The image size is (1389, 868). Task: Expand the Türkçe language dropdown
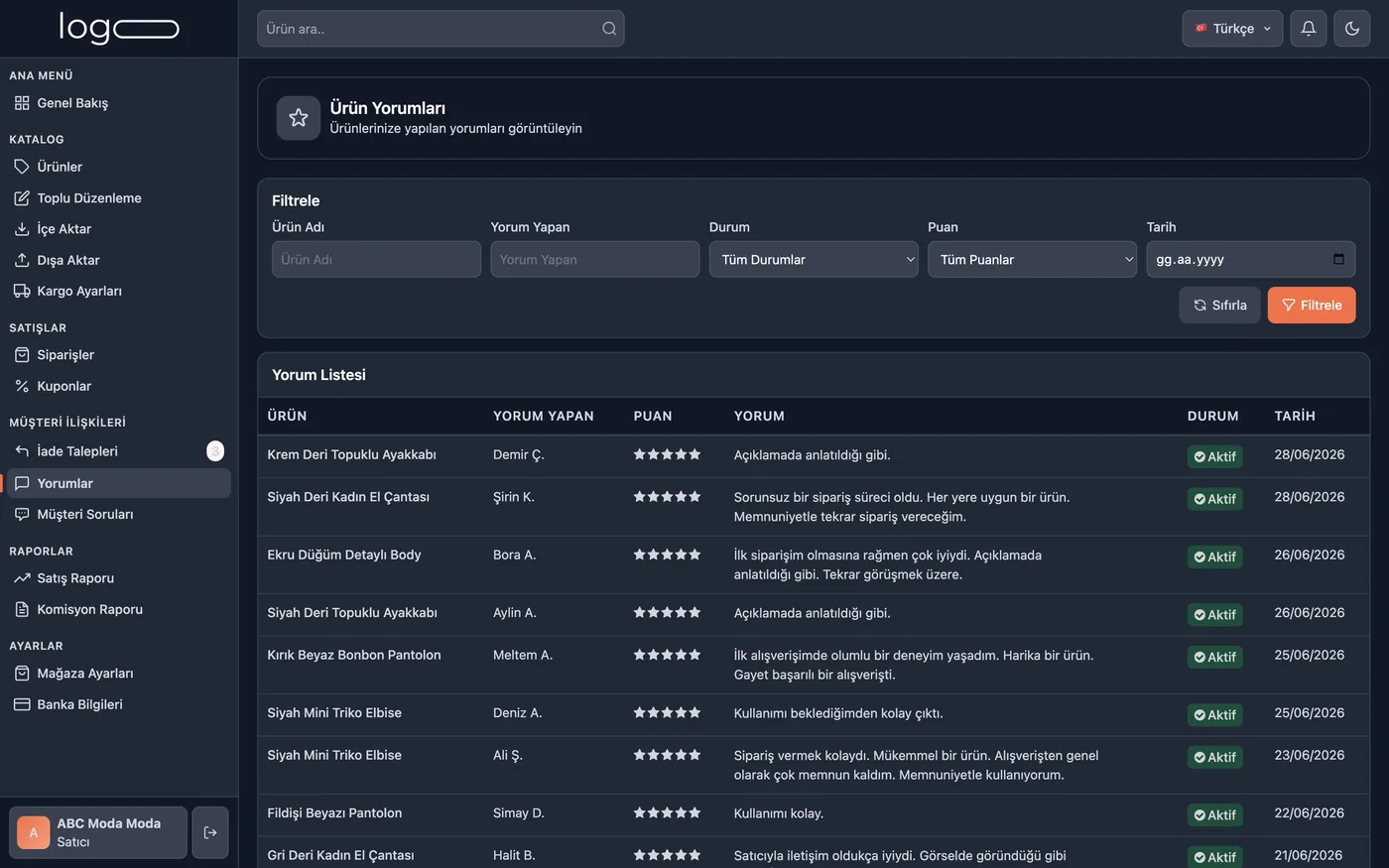click(x=1232, y=29)
